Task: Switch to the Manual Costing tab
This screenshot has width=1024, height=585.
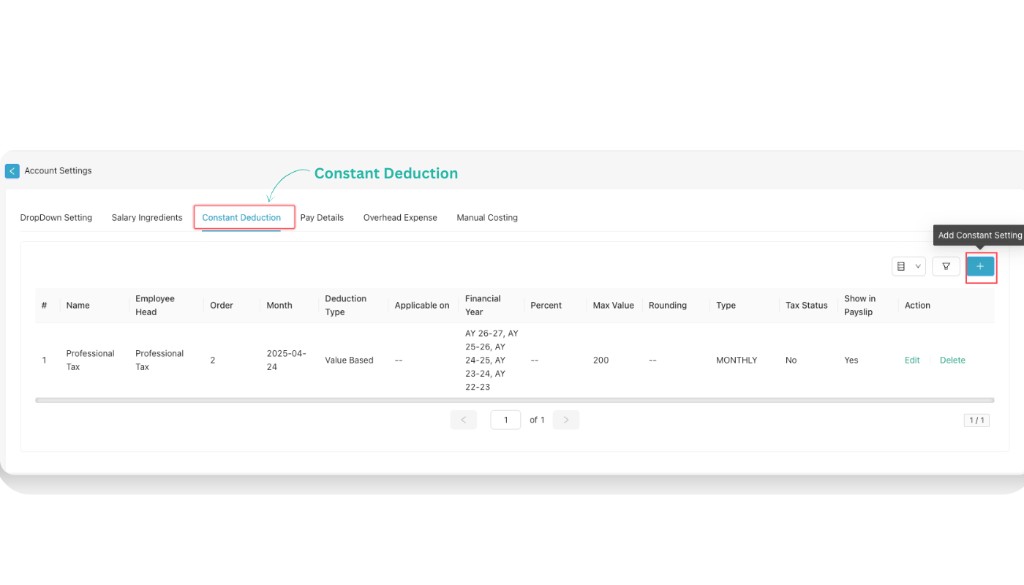Action: (487, 217)
